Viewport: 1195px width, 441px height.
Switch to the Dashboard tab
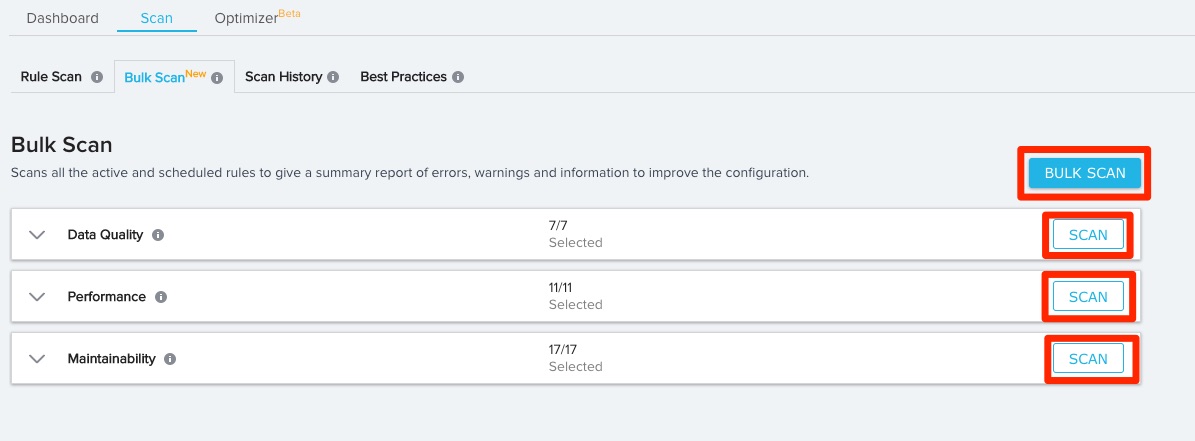pos(62,18)
